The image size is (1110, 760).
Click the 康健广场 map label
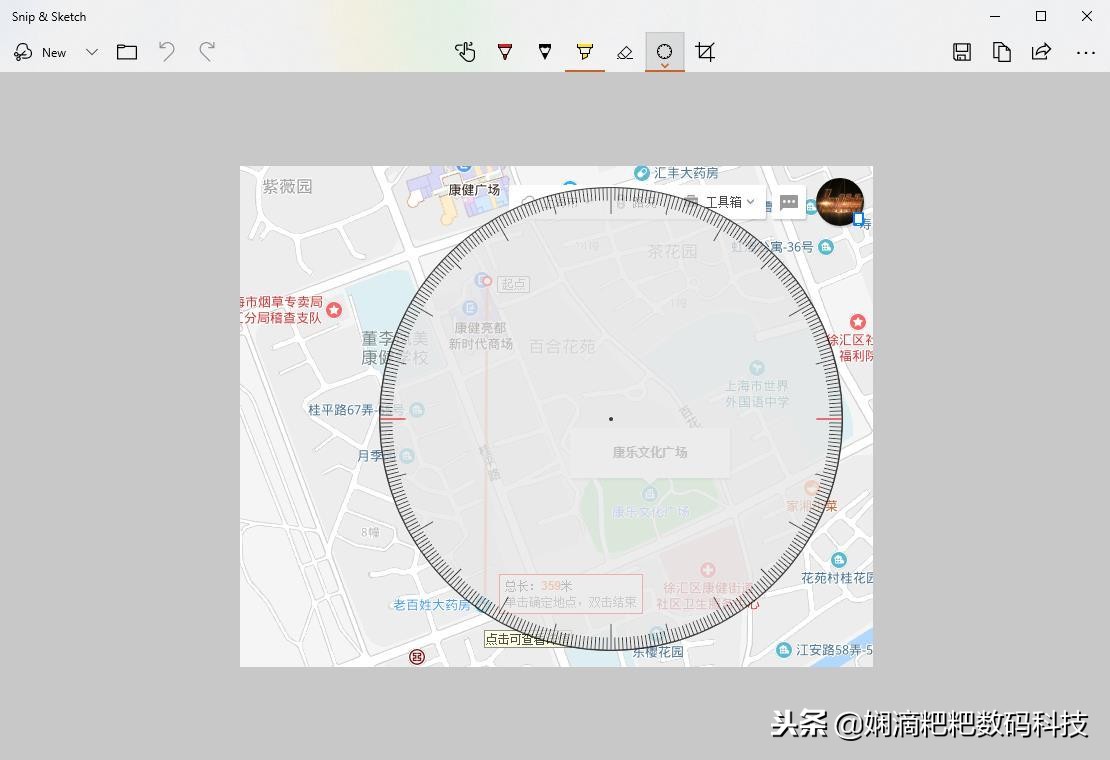point(474,190)
